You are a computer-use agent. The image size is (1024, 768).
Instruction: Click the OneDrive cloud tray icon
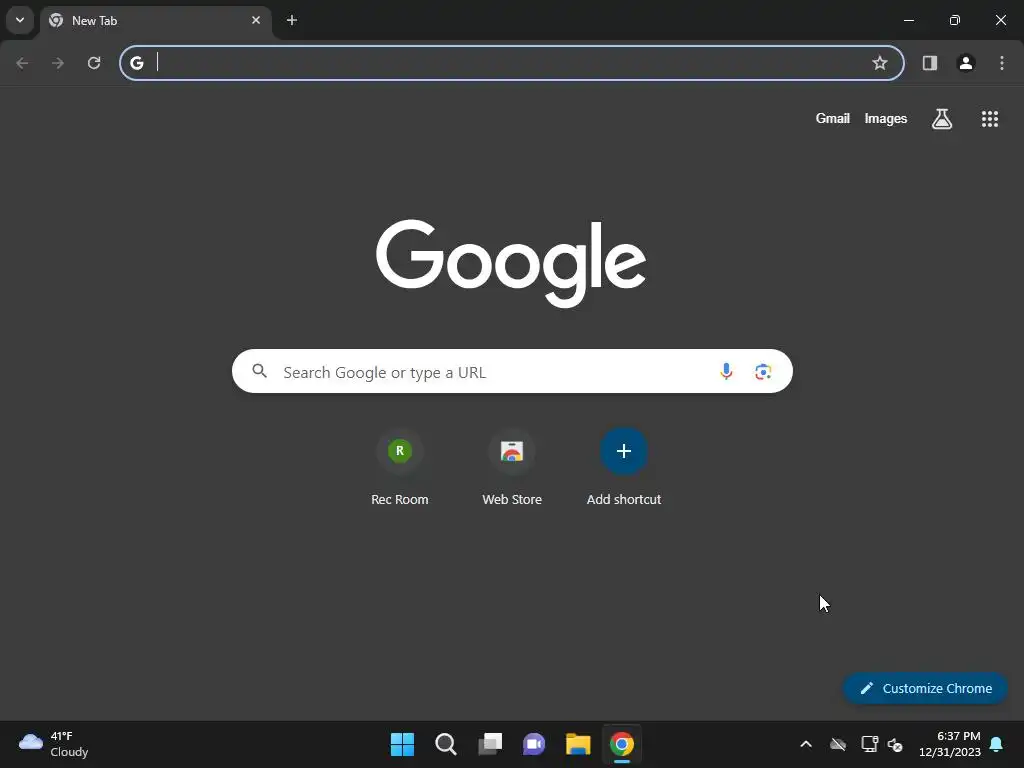(x=838, y=744)
